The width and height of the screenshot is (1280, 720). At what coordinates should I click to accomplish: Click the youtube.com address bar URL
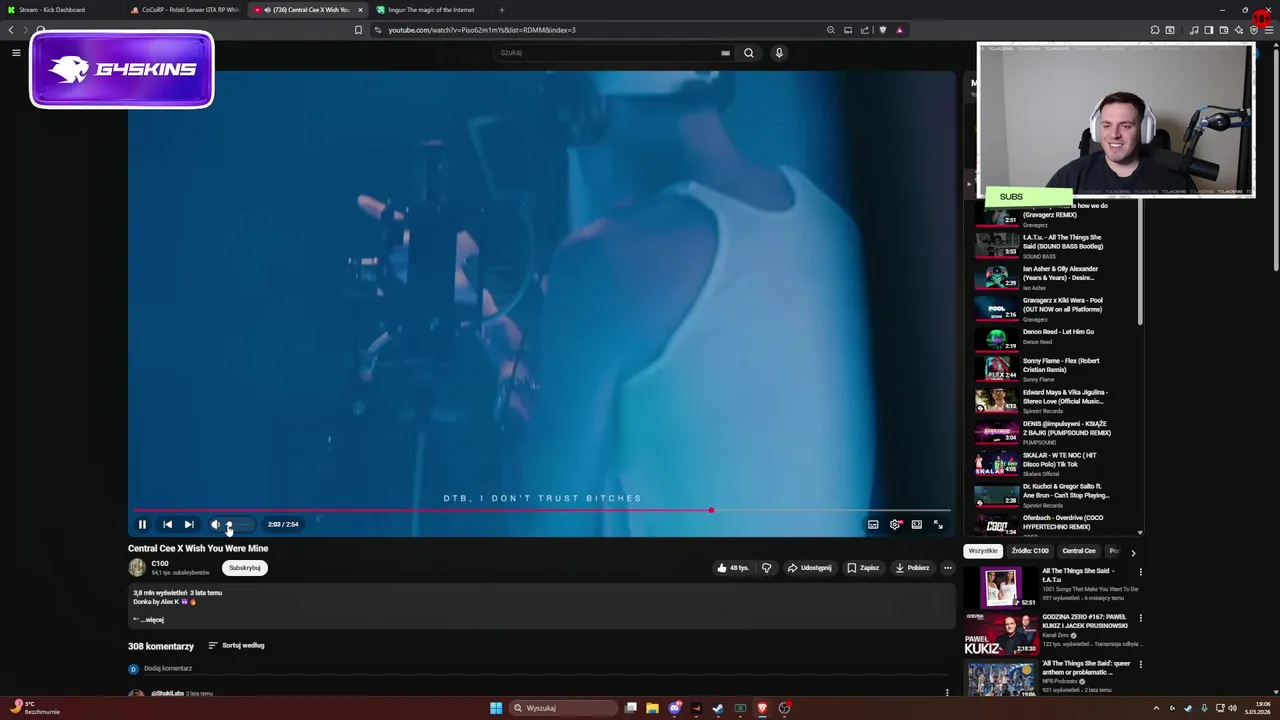[482, 30]
